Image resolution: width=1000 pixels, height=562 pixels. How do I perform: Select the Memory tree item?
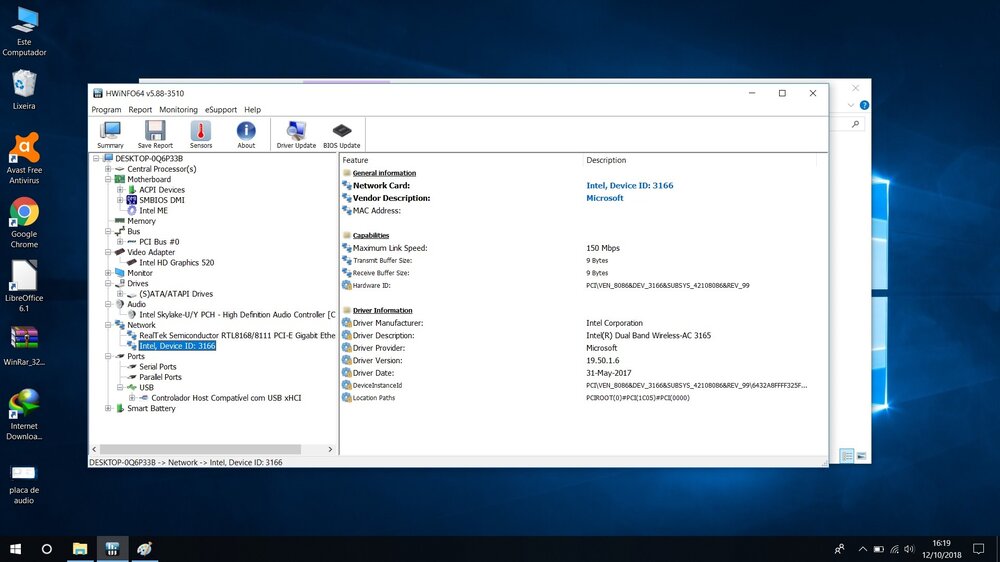pyautogui.click(x=141, y=221)
